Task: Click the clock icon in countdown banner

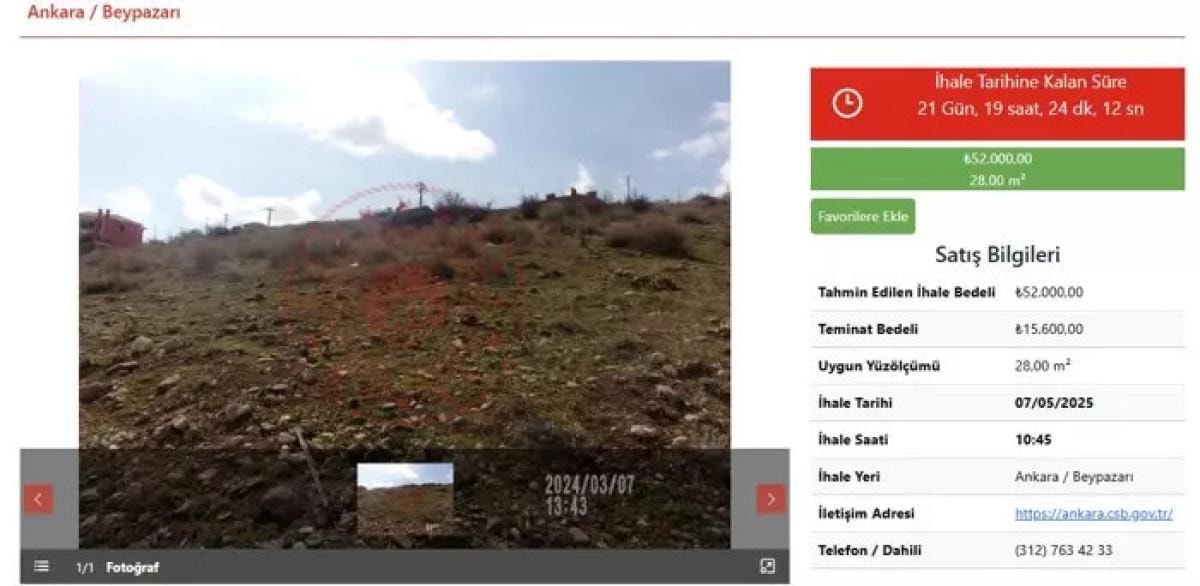Action: pos(847,103)
